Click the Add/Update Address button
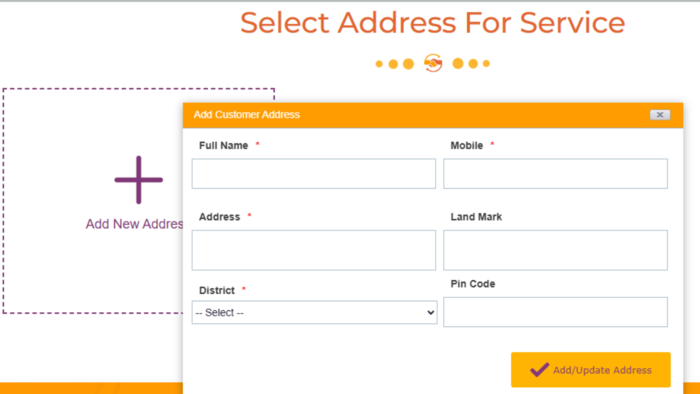Viewport: 700px width, 394px height. (x=591, y=370)
